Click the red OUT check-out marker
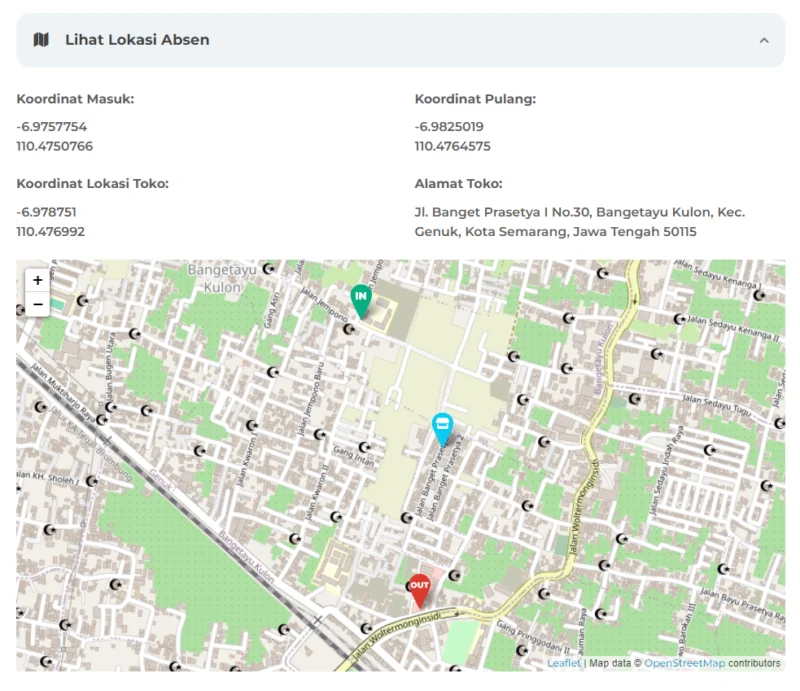 [420, 589]
